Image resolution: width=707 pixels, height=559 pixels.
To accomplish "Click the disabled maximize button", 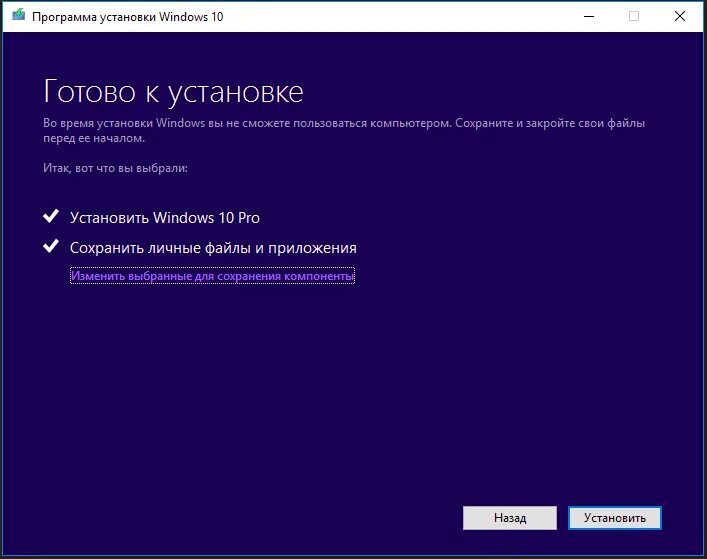I will coord(634,17).
